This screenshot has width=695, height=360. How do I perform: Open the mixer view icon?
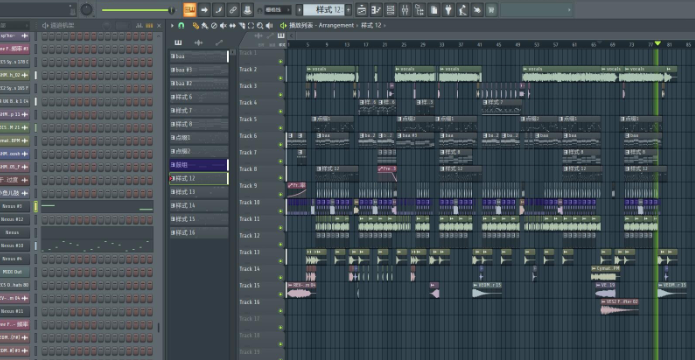coord(405,10)
